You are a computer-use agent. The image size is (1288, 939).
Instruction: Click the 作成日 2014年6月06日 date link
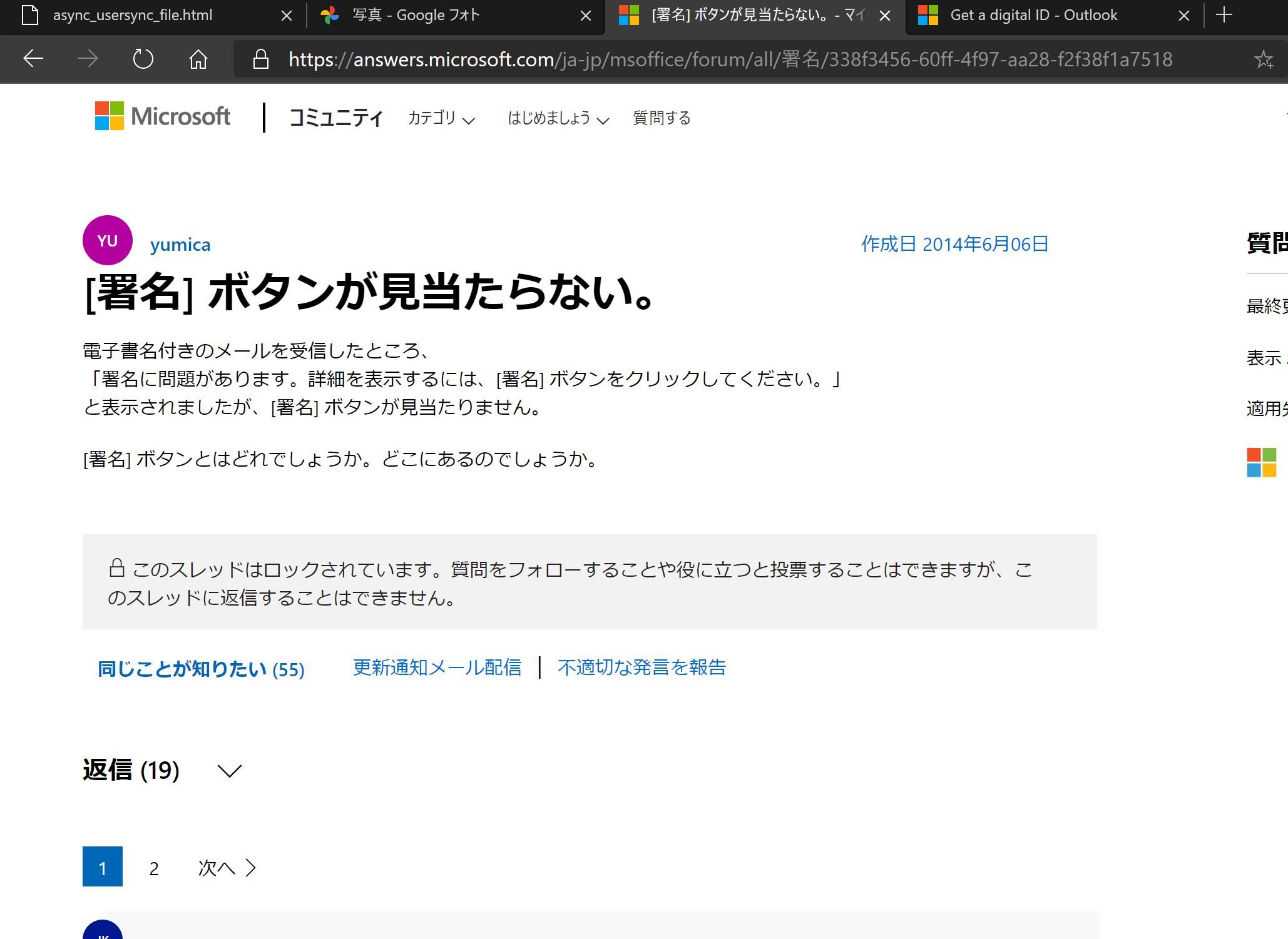pos(954,243)
